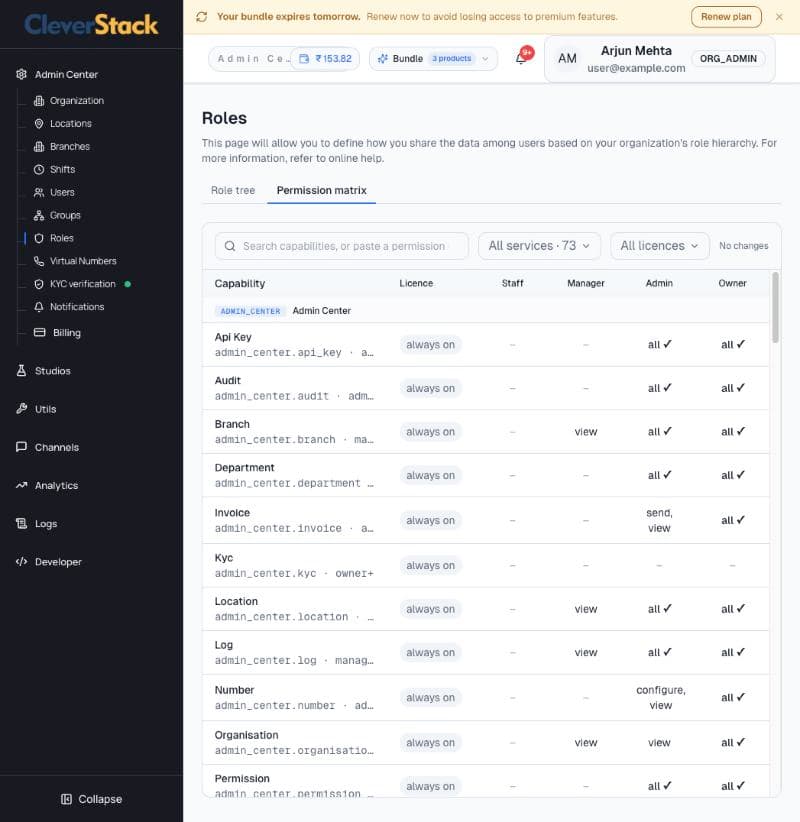Switch to the Role tree tab
The height and width of the screenshot is (822, 800).
pyautogui.click(x=233, y=190)
